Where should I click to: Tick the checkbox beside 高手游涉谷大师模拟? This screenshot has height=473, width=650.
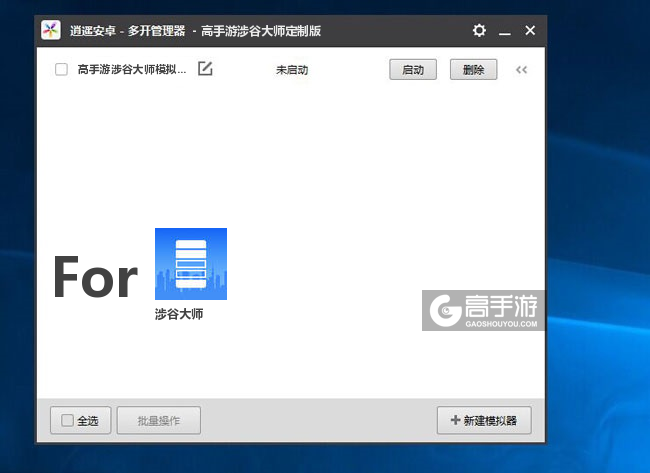[x=61, y=69]
